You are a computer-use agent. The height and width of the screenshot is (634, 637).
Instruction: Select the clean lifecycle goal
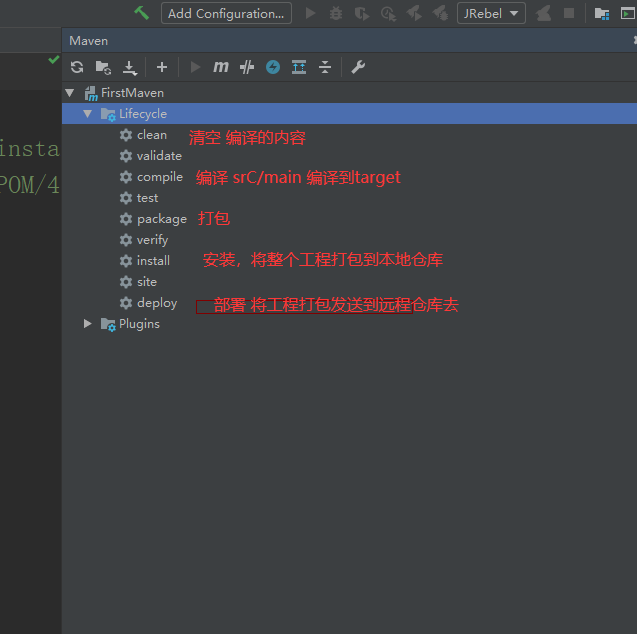click(x=152, y=135)
